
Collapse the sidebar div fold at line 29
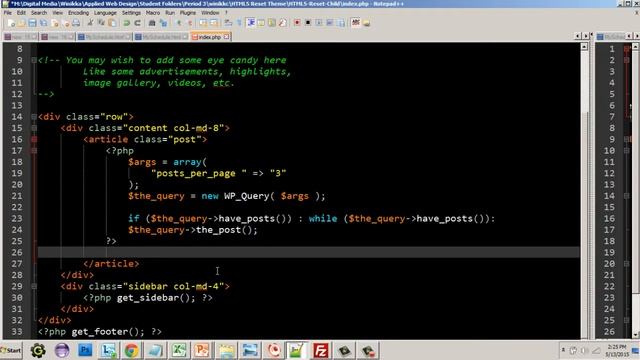pos(34,287)
